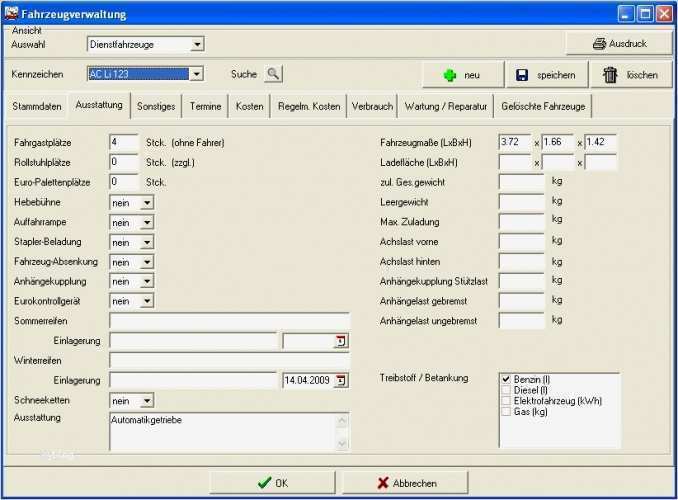Image resolution: width=678 pixels, height=500 pixels.
Task: Click the vehicle height field 1.42
Action: click(x=601, y=142)
